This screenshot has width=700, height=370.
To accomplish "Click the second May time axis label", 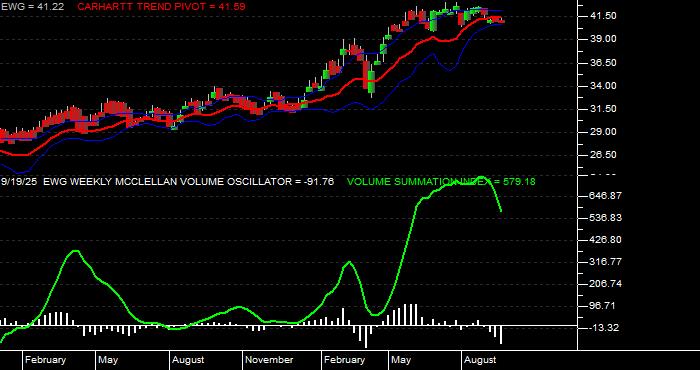I will pos(401,360).
